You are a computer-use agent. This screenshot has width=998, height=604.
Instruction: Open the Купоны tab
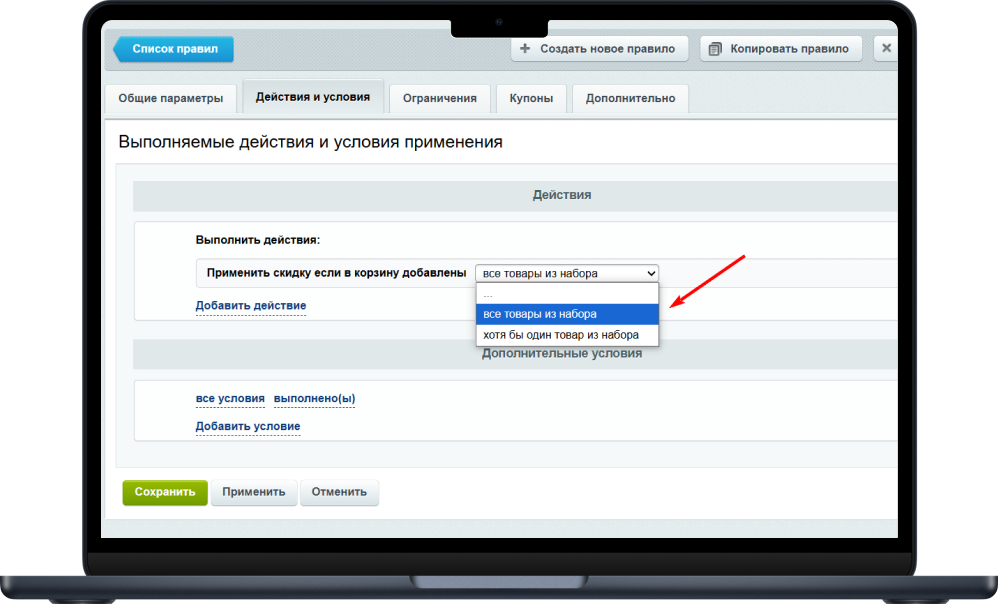pyautogui.click(x=531, y=99)
